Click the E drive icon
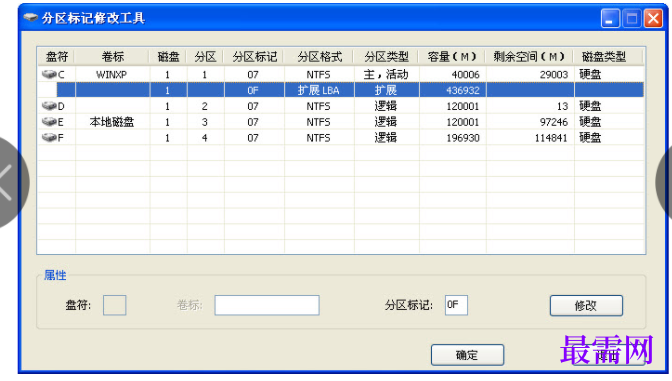The image size is (672, 381). [x=49, y=122]
